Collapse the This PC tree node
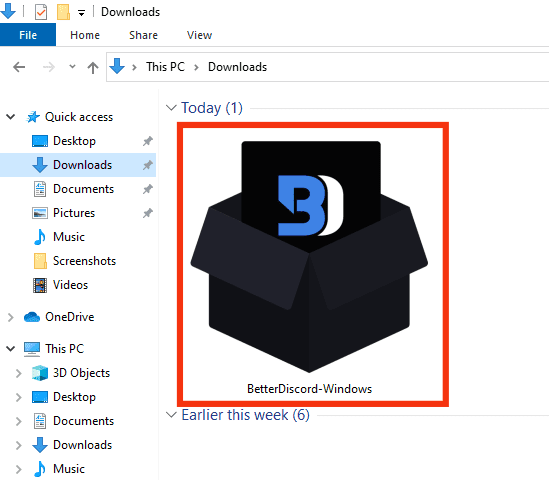The height and width of the screenshot is (480, 549). [x=11, y=349]
